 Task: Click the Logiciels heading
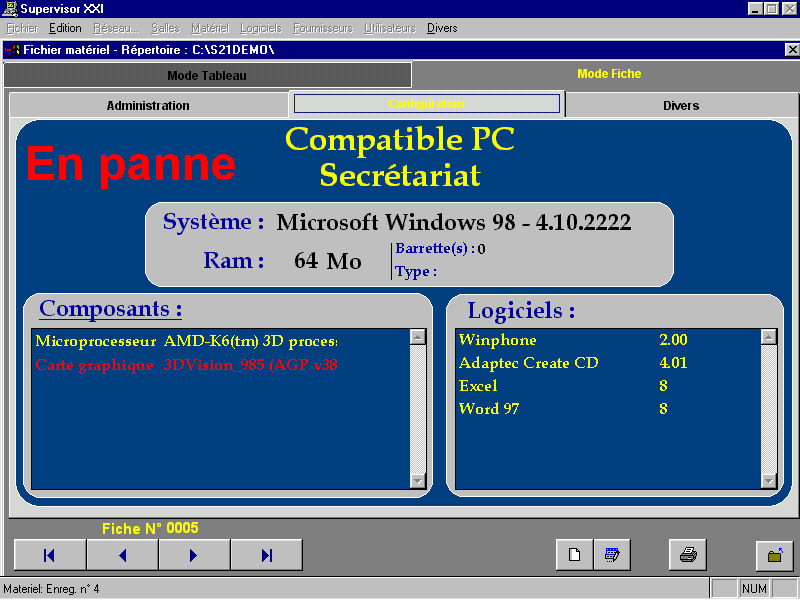point(521,311)
